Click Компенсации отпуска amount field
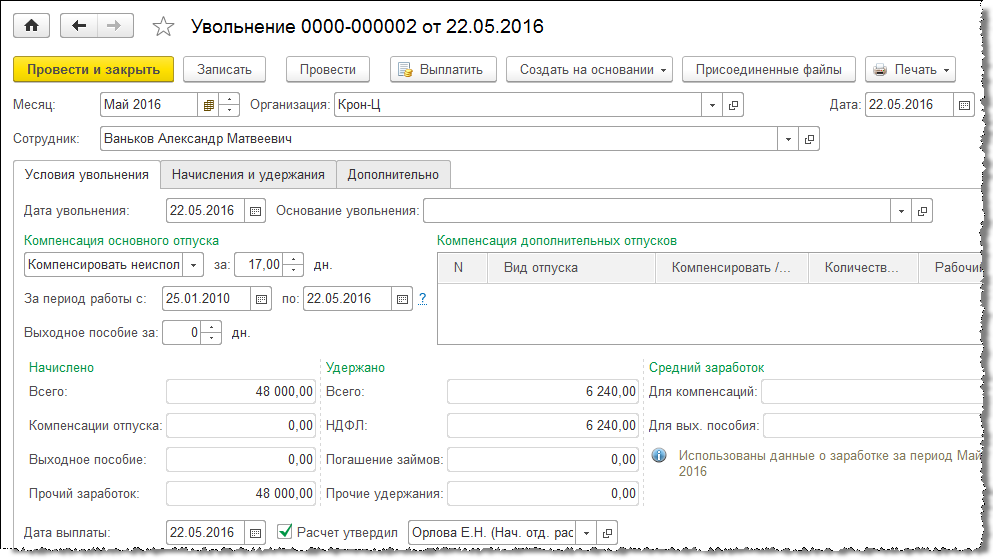The image size is (993, 559). [241, 425]
